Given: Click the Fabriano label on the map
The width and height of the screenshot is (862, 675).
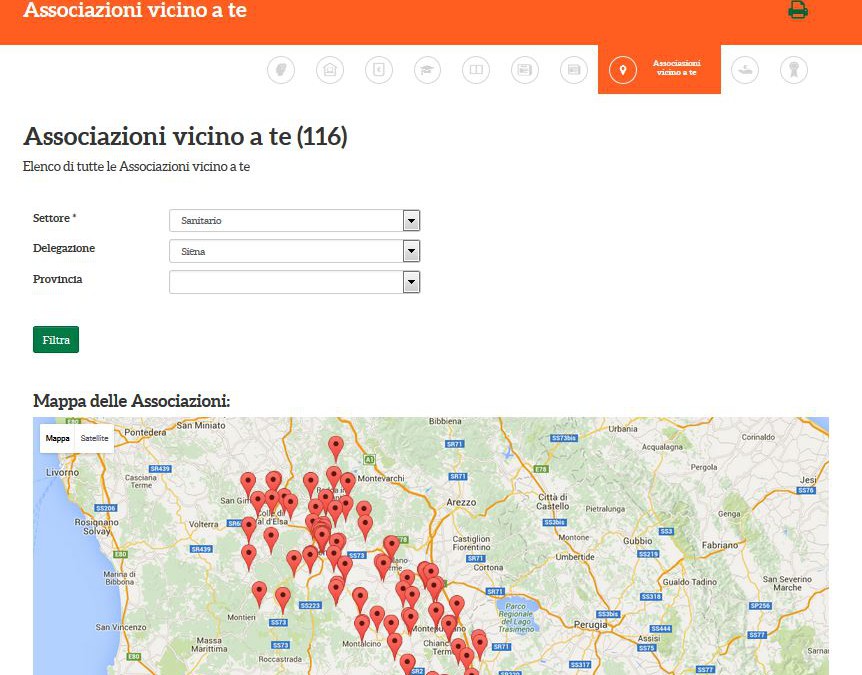Looking at the screenshot, I should (x=720, y=545).
